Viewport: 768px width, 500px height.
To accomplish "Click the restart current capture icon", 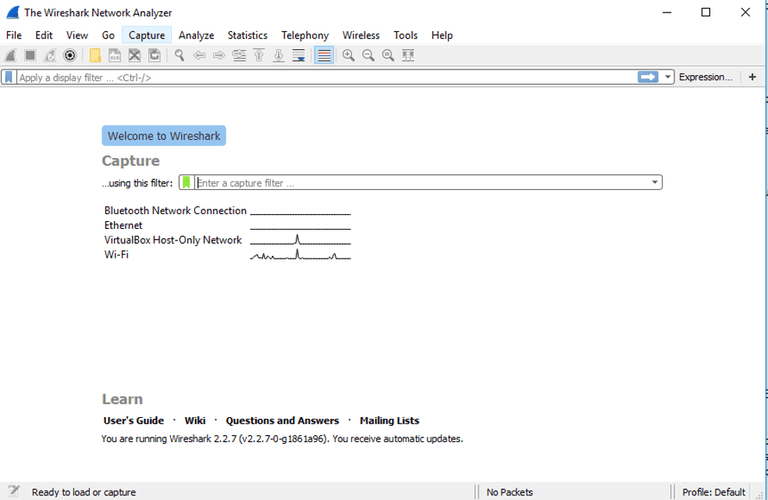I will click(50, 55).
